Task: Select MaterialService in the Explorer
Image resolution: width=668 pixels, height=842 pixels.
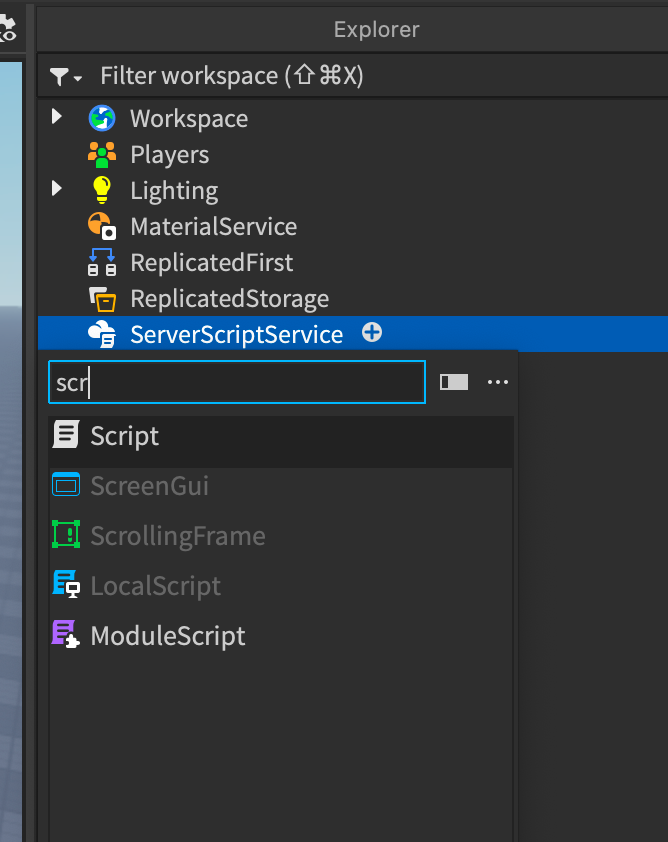Action: (x=214, y=227)
